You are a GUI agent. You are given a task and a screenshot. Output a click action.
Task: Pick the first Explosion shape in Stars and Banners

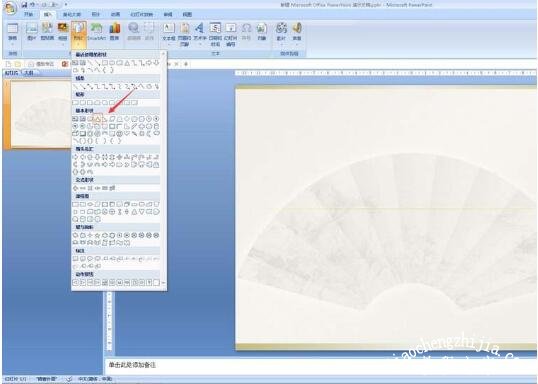pos(75,235)
